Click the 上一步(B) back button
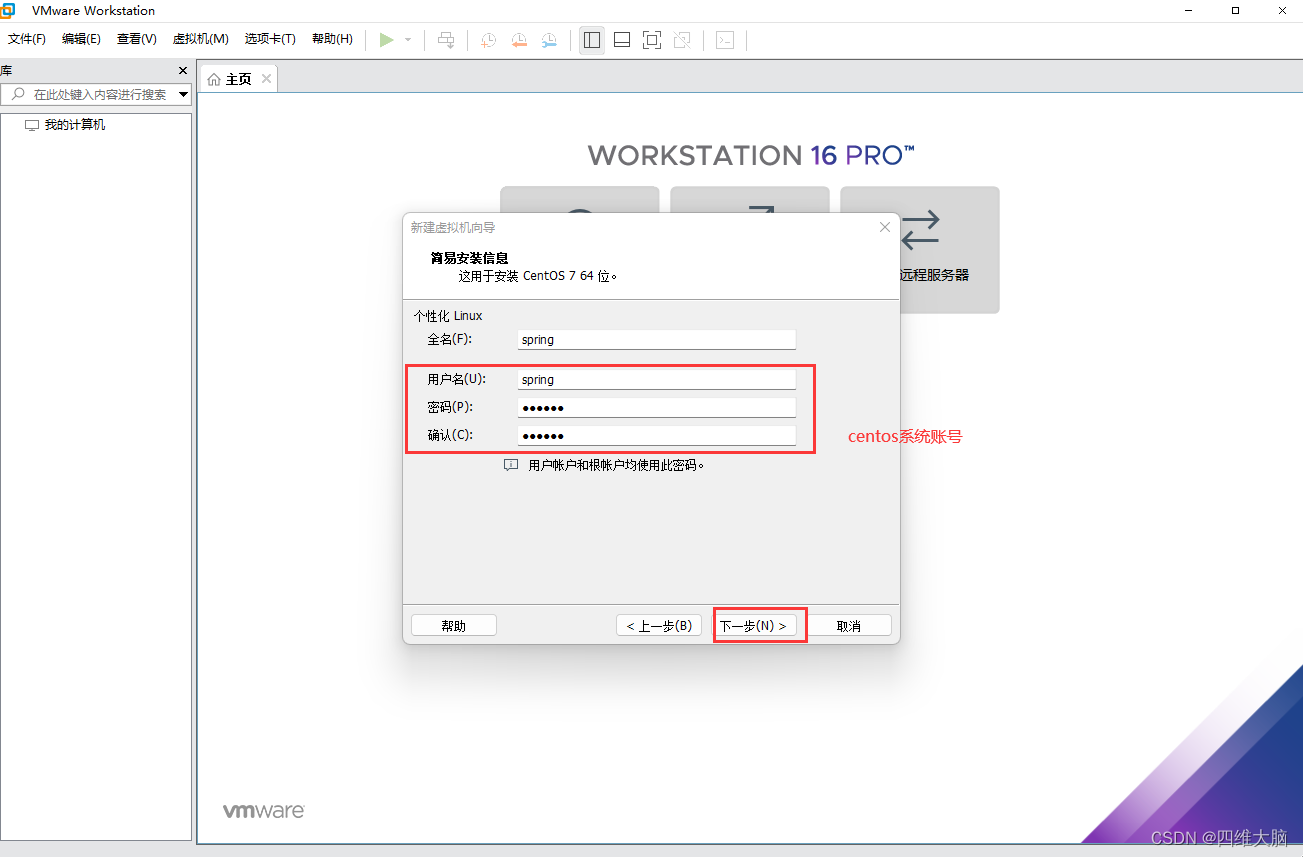Viewport: 1303px width, 857px height. click(659, 625)
